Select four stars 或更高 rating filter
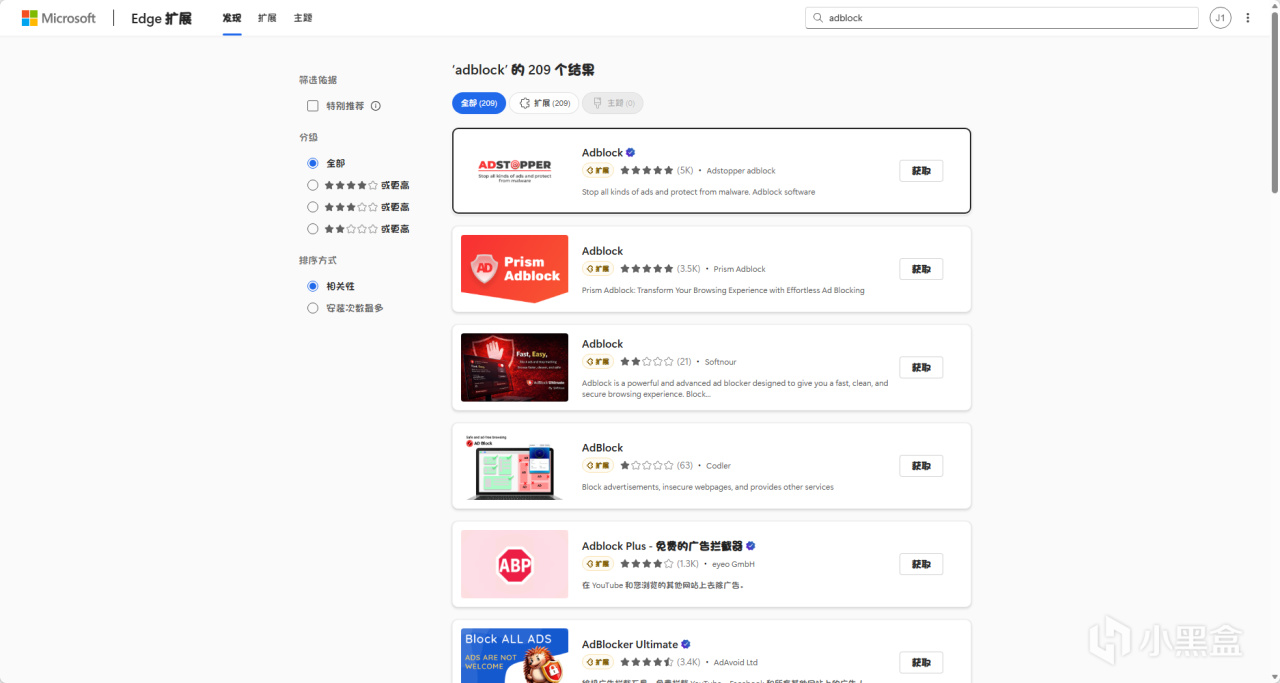1280x683 pixels. coord(313,185)
